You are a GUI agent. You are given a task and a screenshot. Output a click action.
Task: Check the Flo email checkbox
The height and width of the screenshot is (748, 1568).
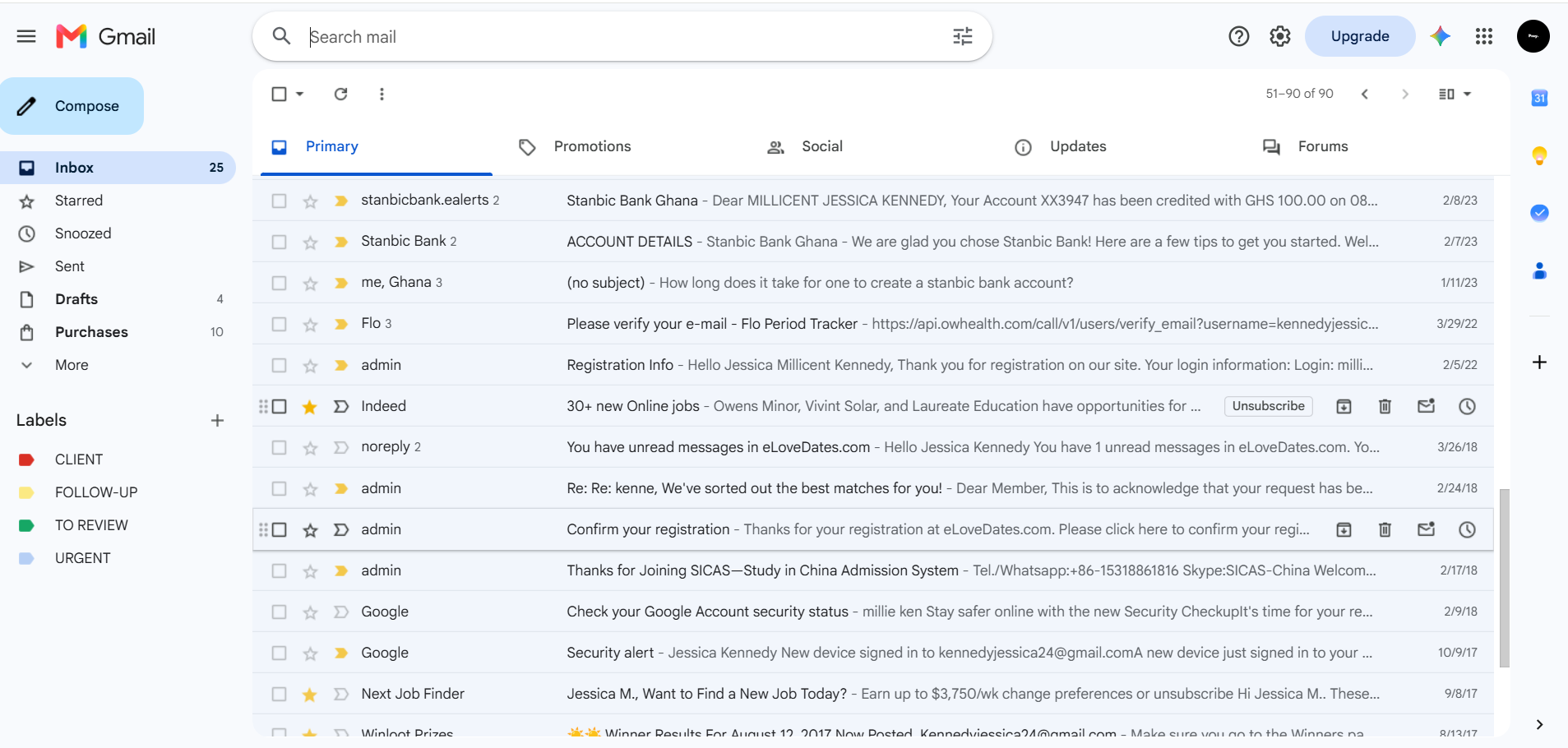coord(280,324)
